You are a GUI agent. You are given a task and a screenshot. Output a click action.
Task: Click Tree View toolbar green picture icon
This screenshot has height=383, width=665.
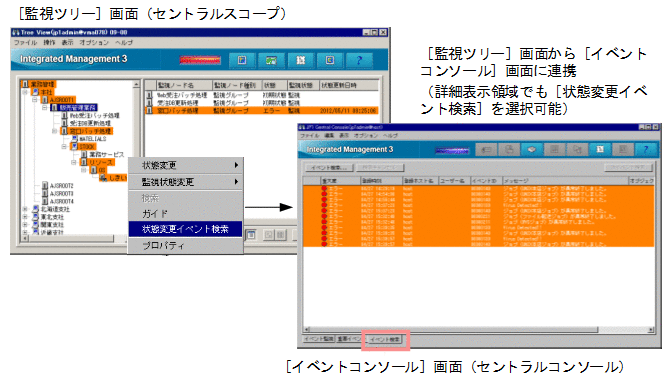tap(271, 60)
